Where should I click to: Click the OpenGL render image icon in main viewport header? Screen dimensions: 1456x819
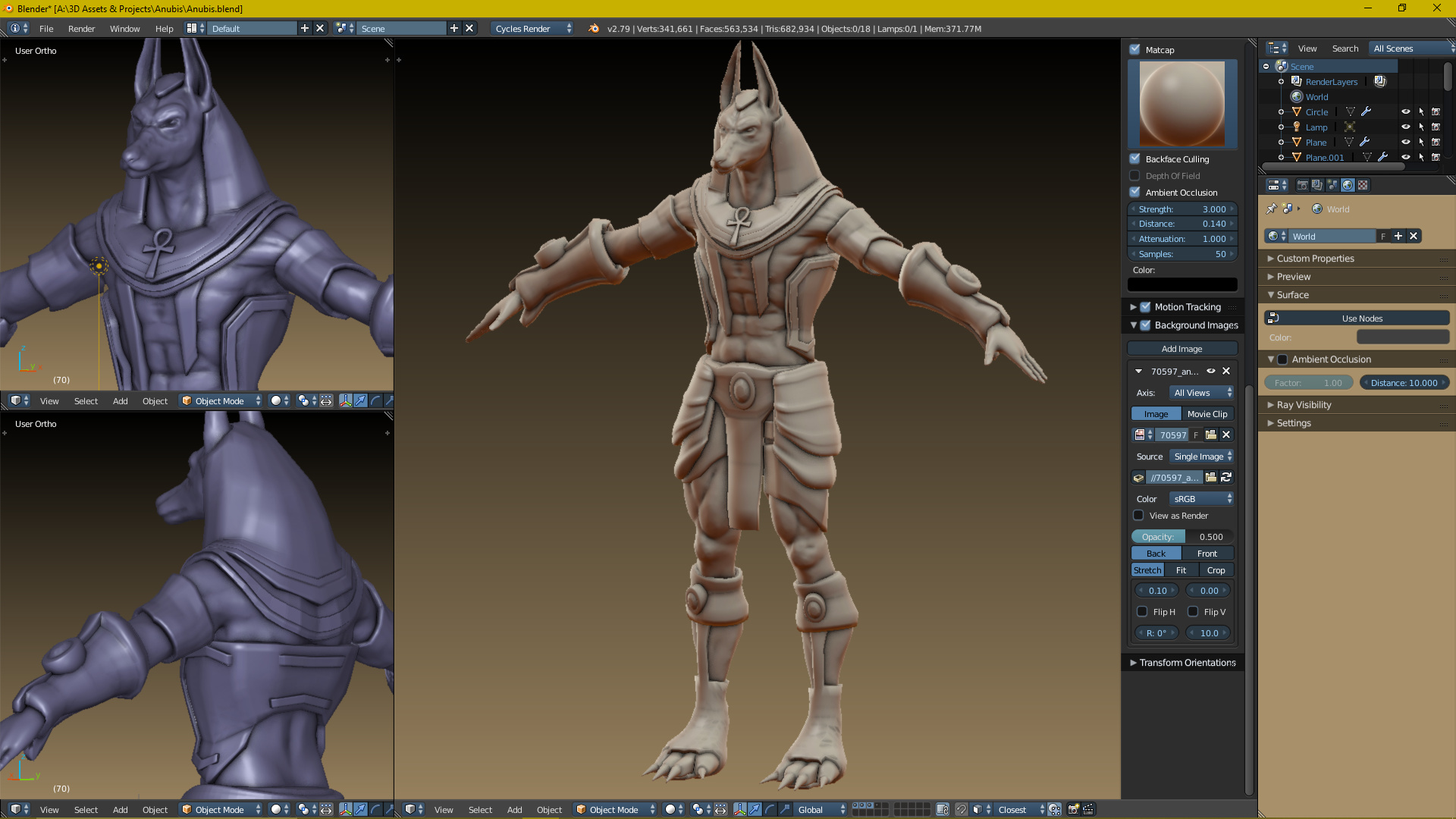coord(1073,809)
